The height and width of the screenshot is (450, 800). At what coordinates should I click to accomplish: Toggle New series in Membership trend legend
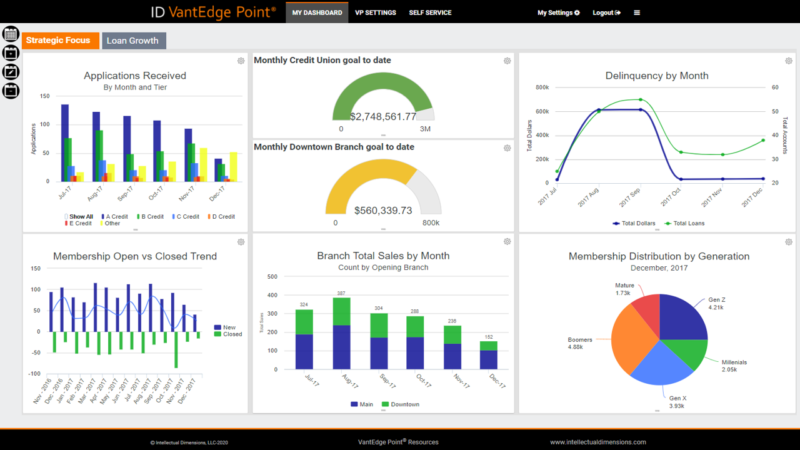click(225, 327)
